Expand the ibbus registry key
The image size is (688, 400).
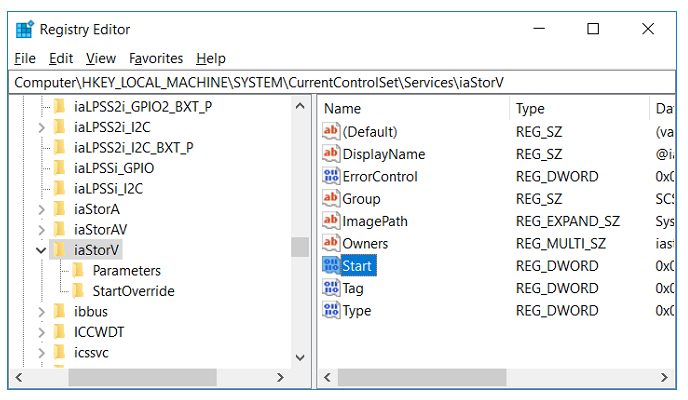40,312
